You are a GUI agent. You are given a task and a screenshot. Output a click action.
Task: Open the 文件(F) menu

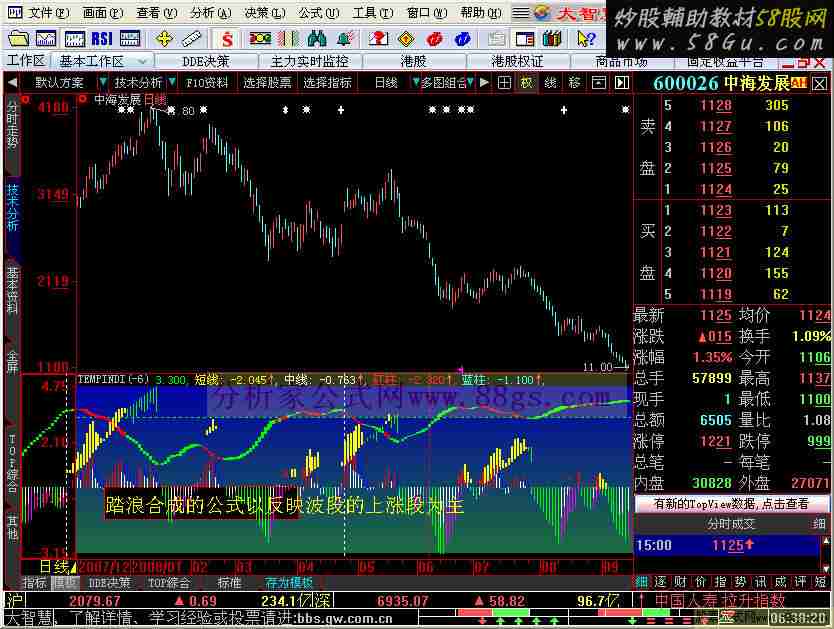(x=48, y=12)
